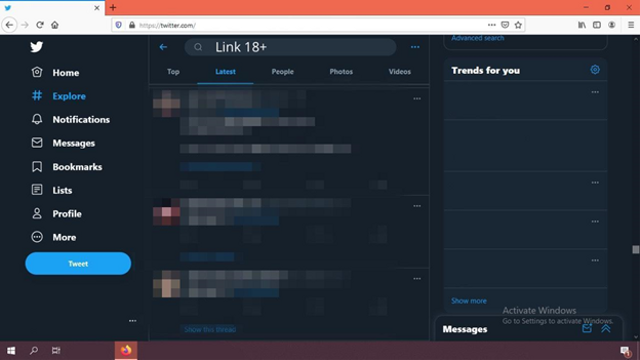Click the Link 18+ search field
640x360 pixels.
pyautogui.click(x=290, y=47)
